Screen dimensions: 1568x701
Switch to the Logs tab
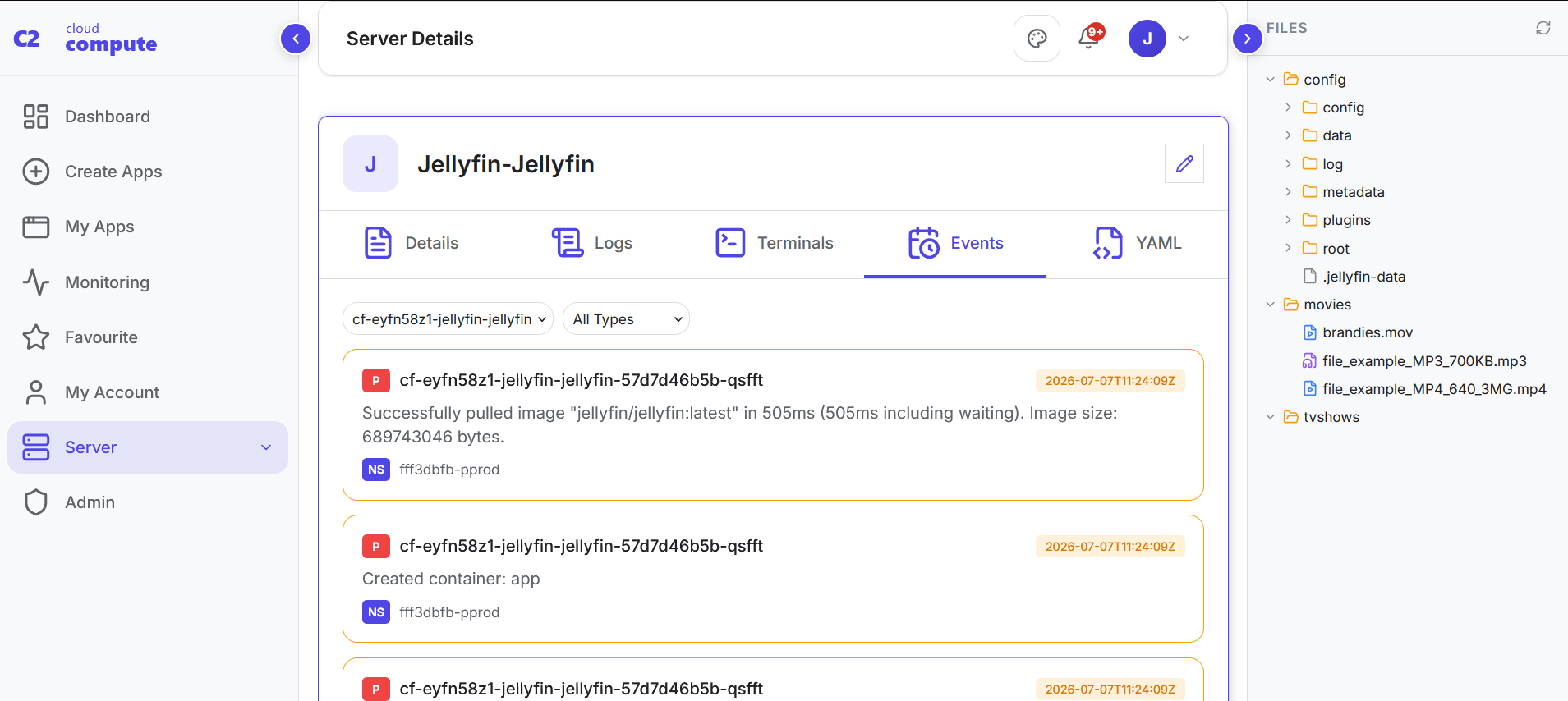(x=592, y=243)
